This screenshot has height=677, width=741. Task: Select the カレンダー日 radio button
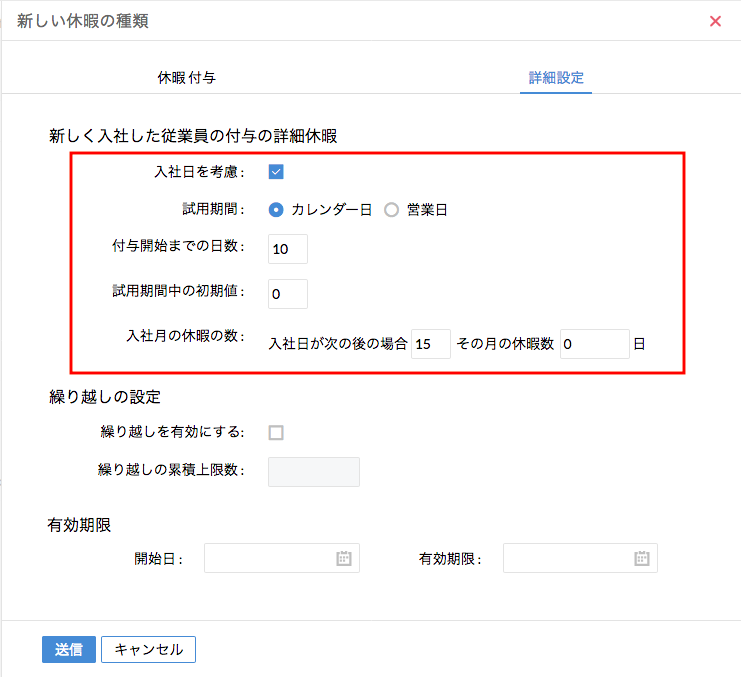coord(276,210)
